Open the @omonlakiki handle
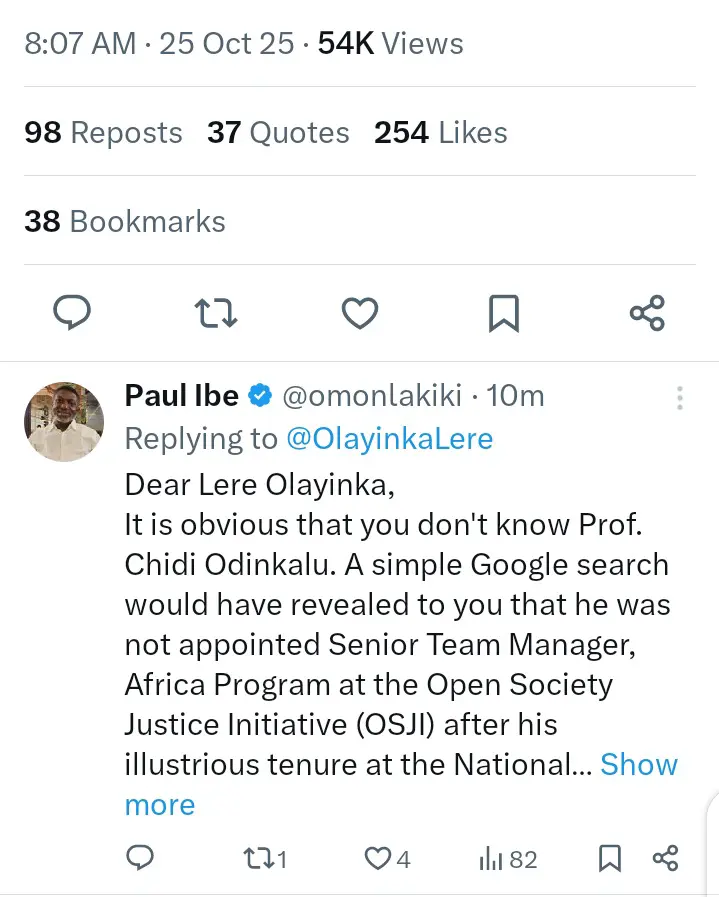This screenshot has height=897, width=719. click(372, 396)
